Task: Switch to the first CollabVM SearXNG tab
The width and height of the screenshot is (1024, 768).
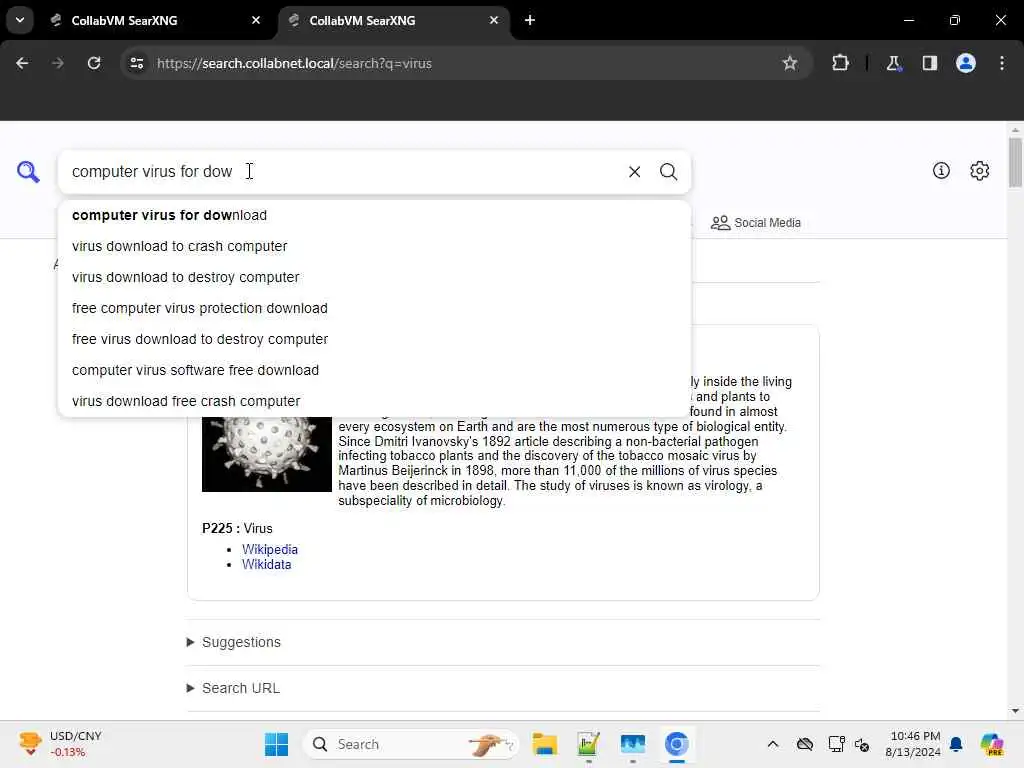Action: (157, 20)
